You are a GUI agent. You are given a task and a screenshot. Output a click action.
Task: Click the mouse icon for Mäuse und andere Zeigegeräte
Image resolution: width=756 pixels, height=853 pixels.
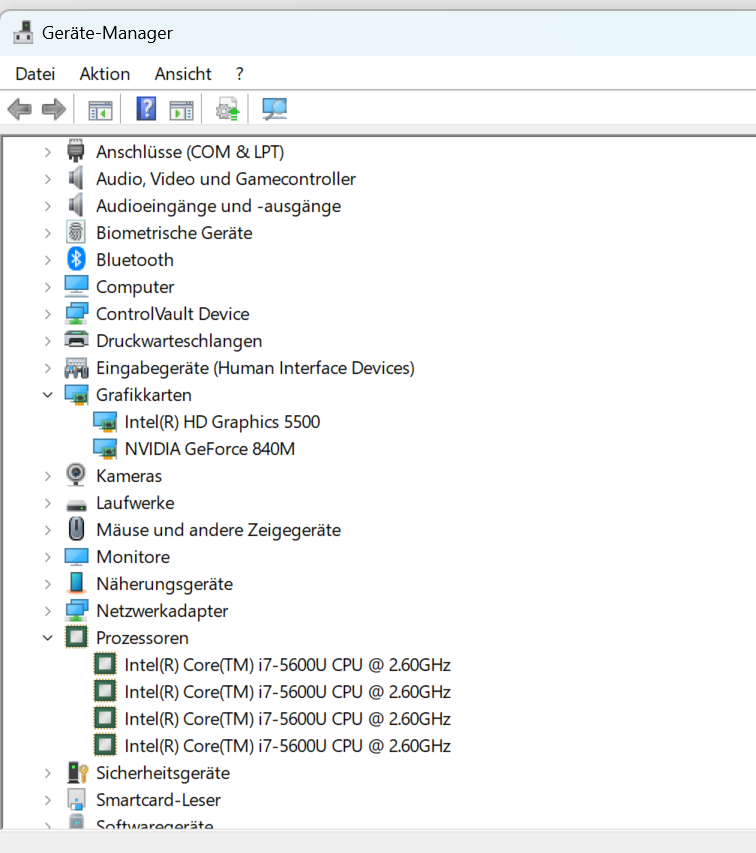tap(76, 529)
